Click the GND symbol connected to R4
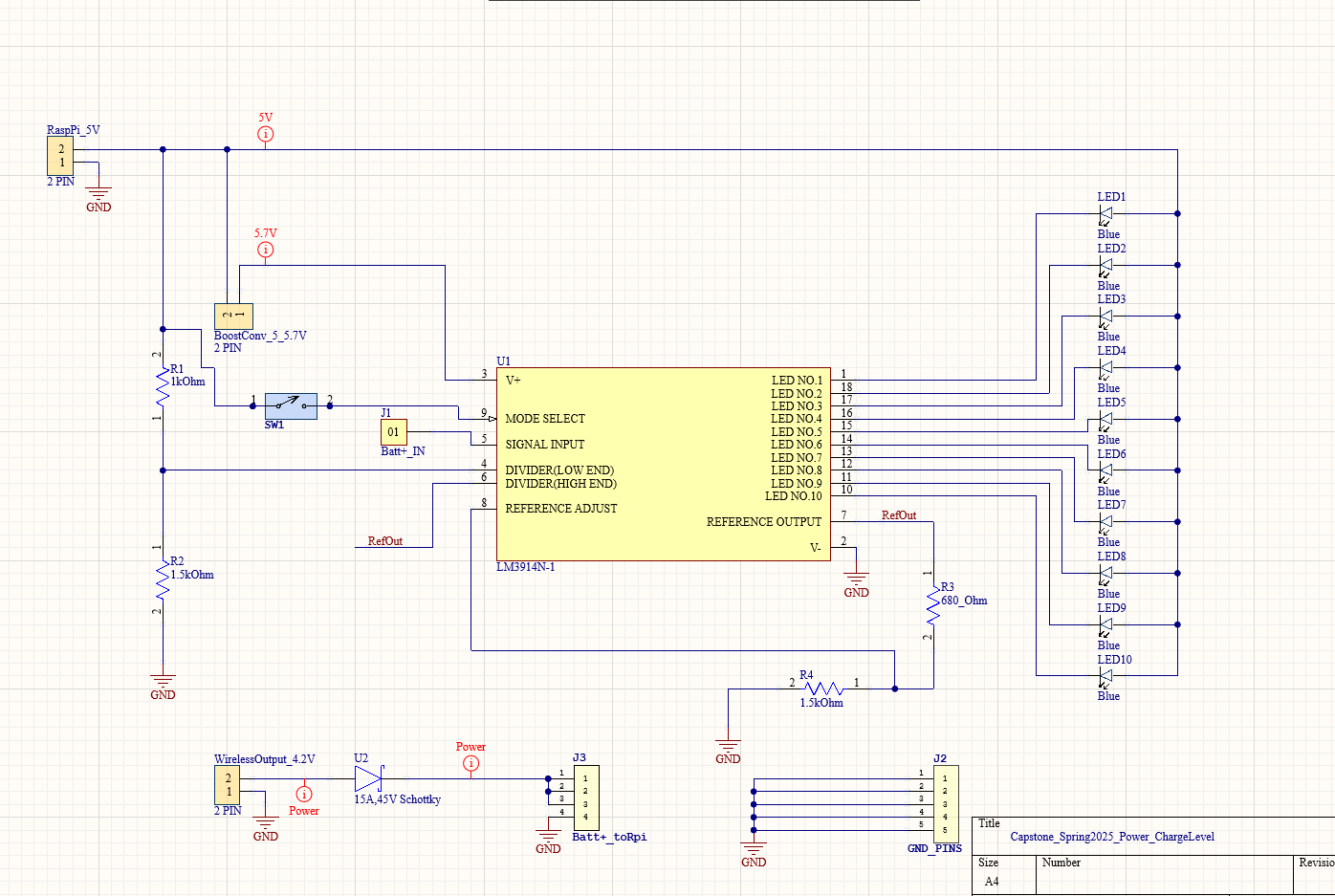The width and height of the screenshot is (1335, 896). [728, 751]
